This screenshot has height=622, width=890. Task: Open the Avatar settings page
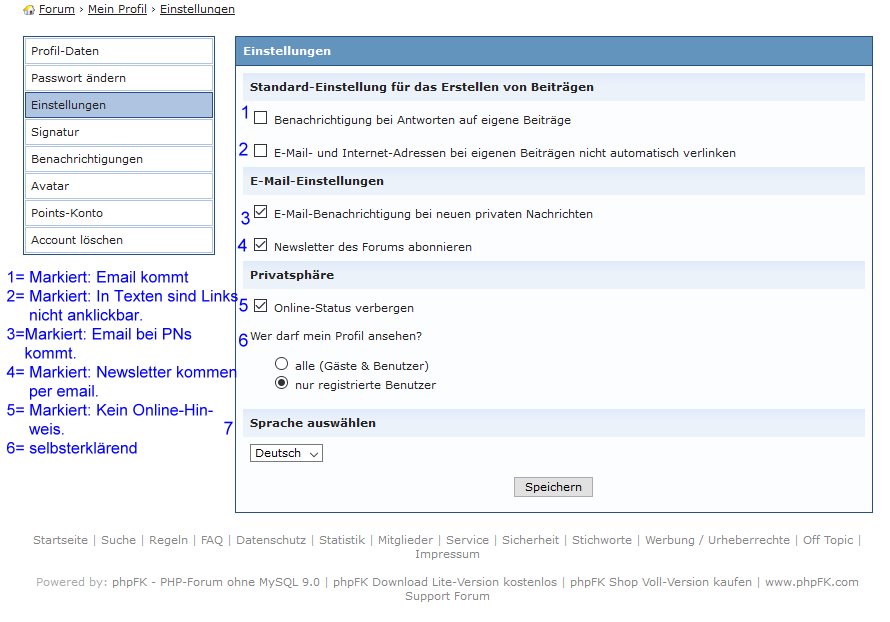click(x=118, y=186)
